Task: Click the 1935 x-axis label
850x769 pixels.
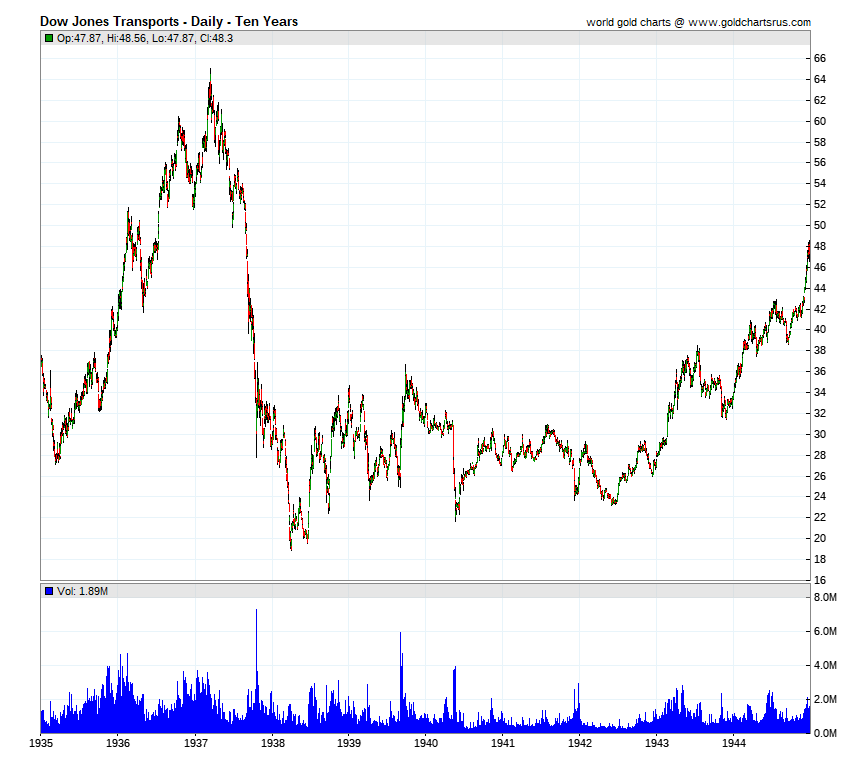Action: point(41,743)
